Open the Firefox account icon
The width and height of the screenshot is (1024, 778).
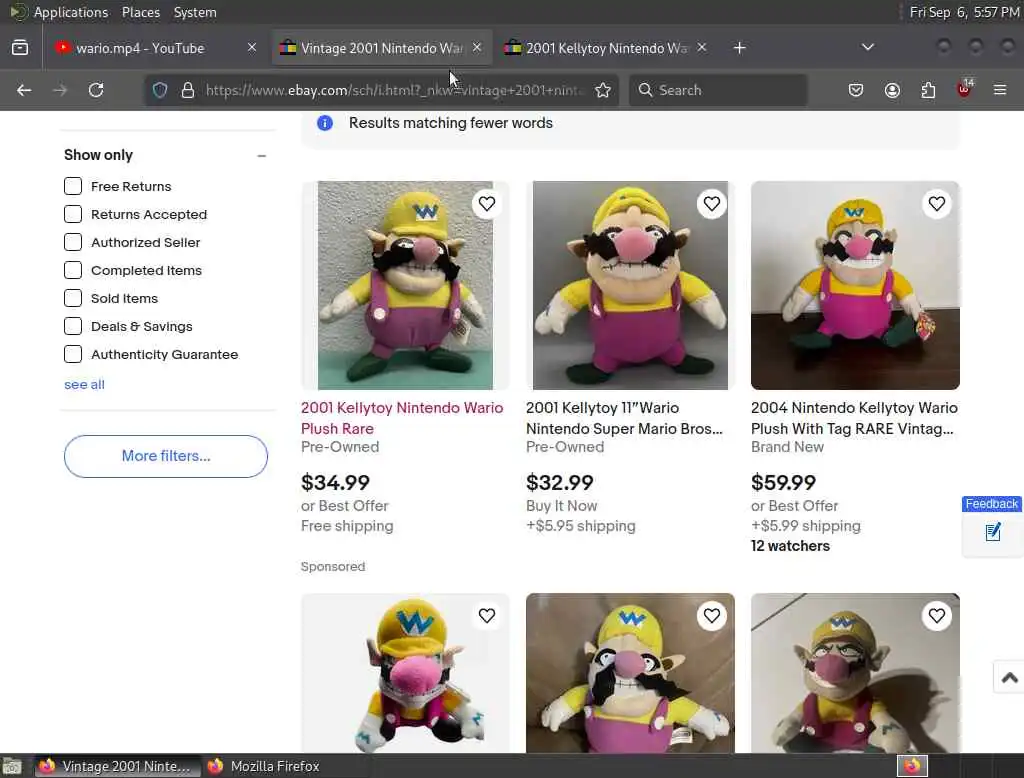click(x=892, y=90)
